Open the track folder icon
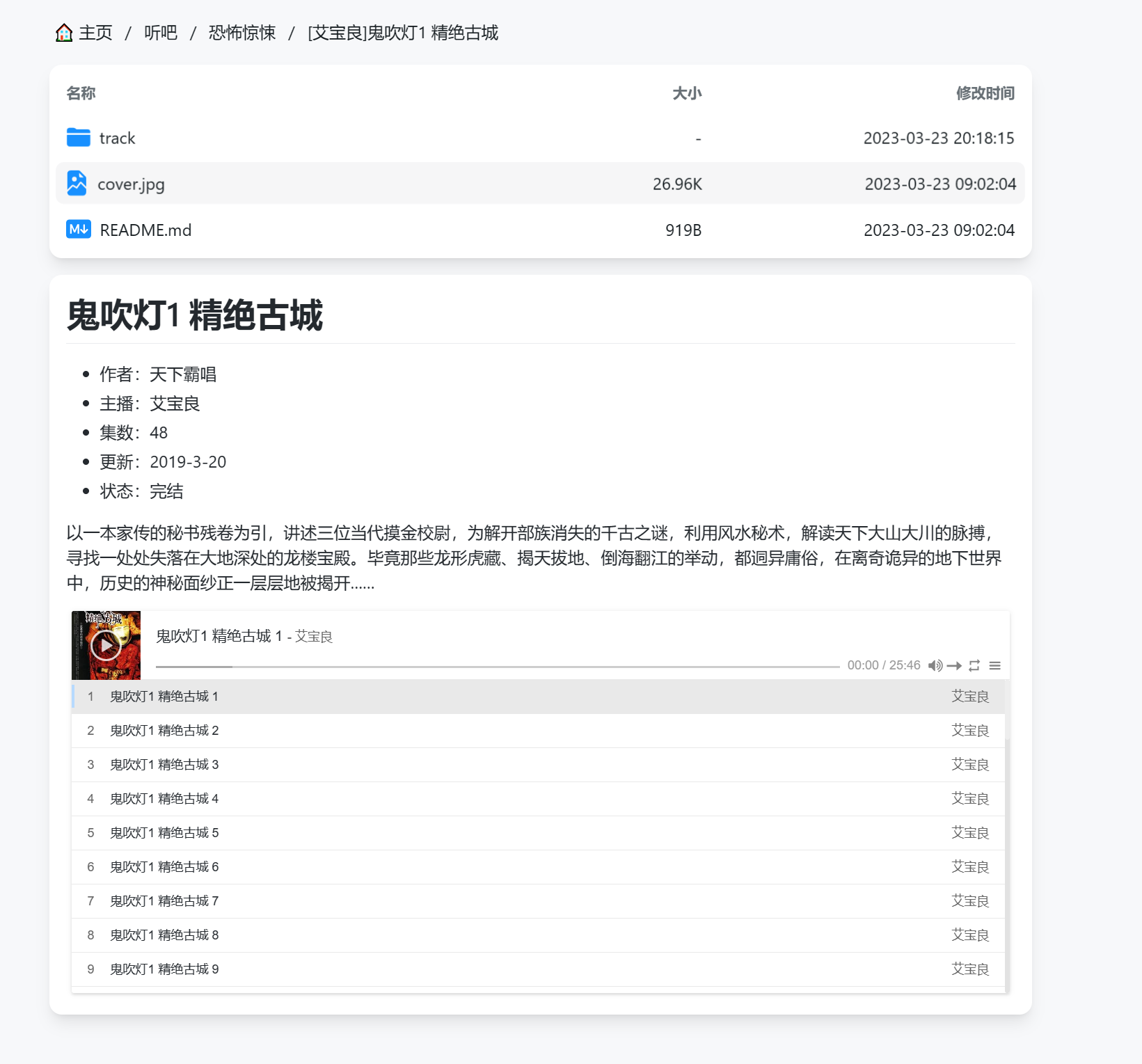 pyautogui.click(x=79, y=138)
